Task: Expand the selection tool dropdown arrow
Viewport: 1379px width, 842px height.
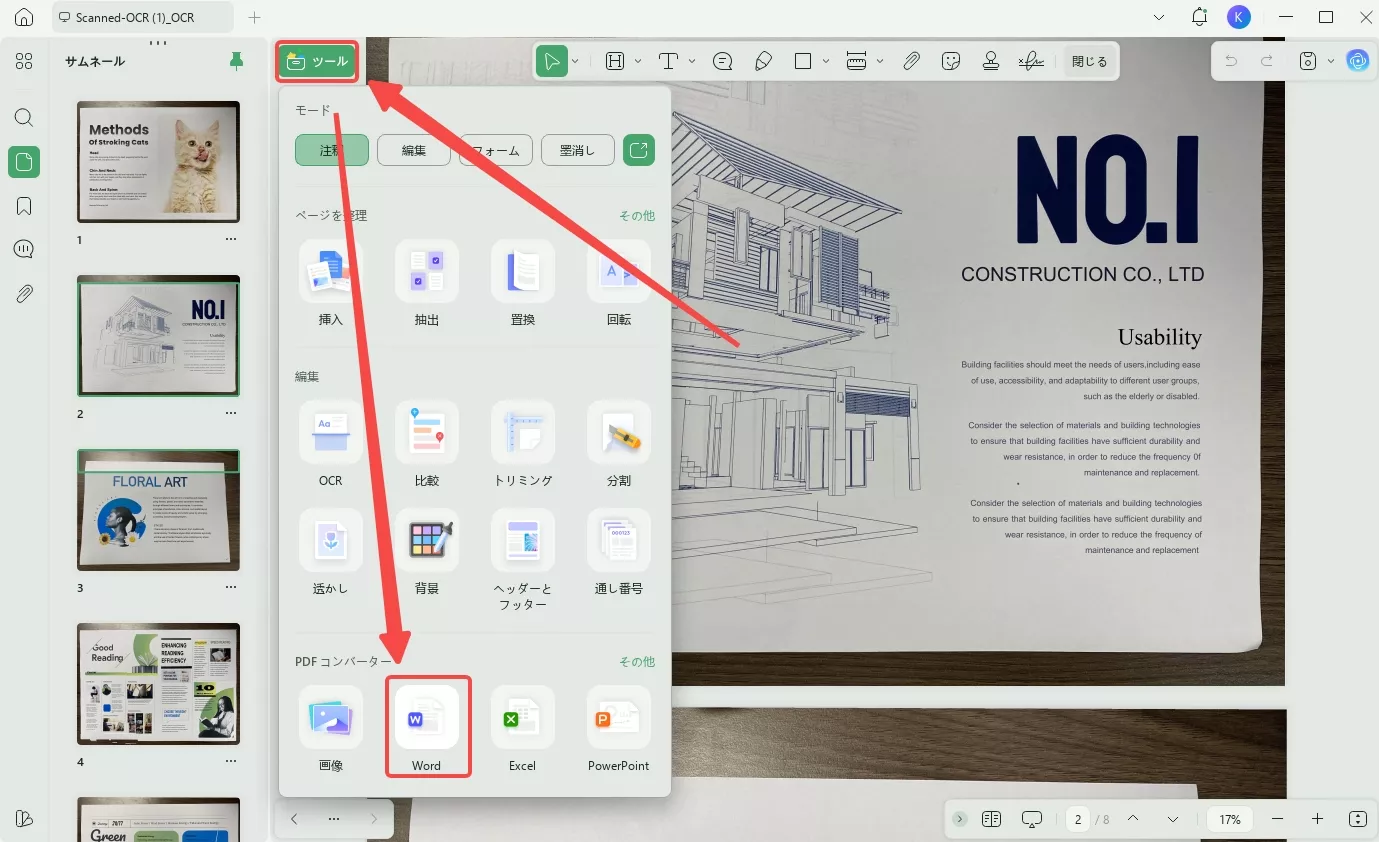Action: pos(575,62)
